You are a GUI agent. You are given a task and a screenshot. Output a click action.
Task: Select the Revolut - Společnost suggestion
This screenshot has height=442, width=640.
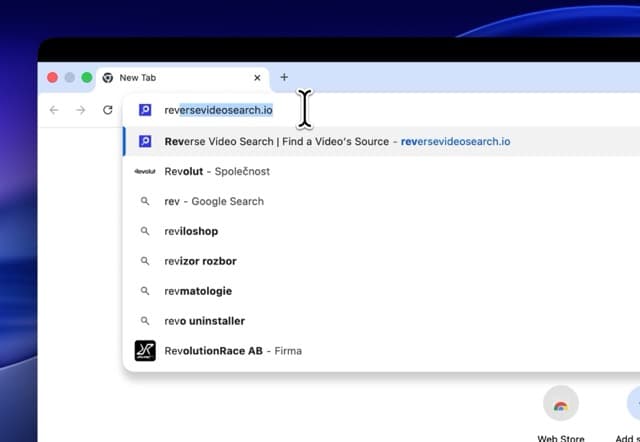(382, 171)
